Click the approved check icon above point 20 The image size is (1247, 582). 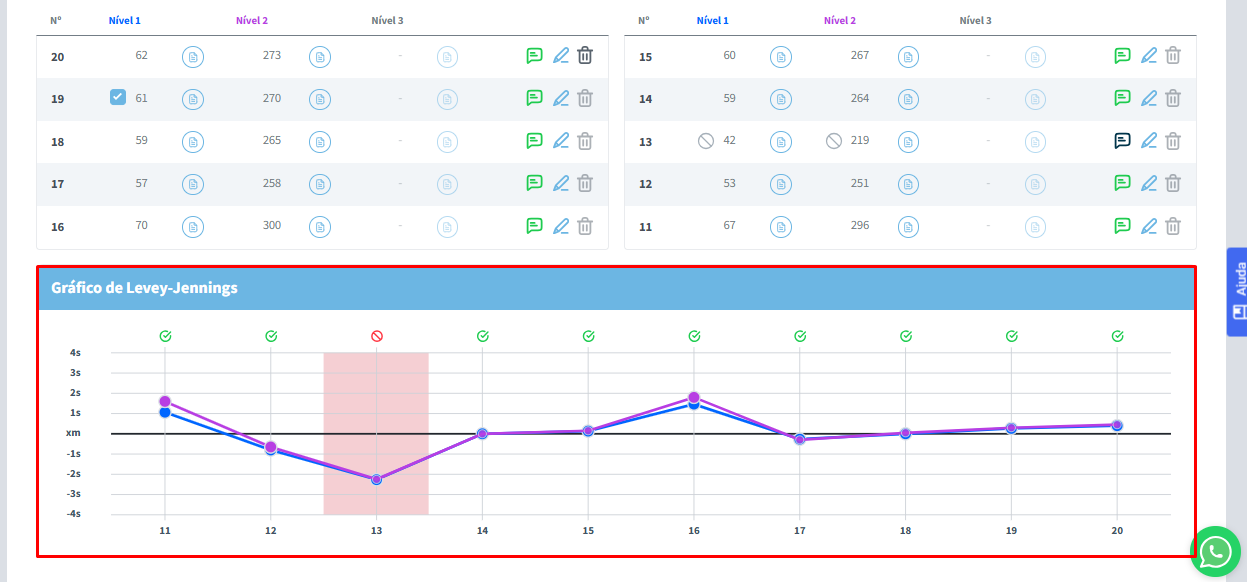[1117, 336]
